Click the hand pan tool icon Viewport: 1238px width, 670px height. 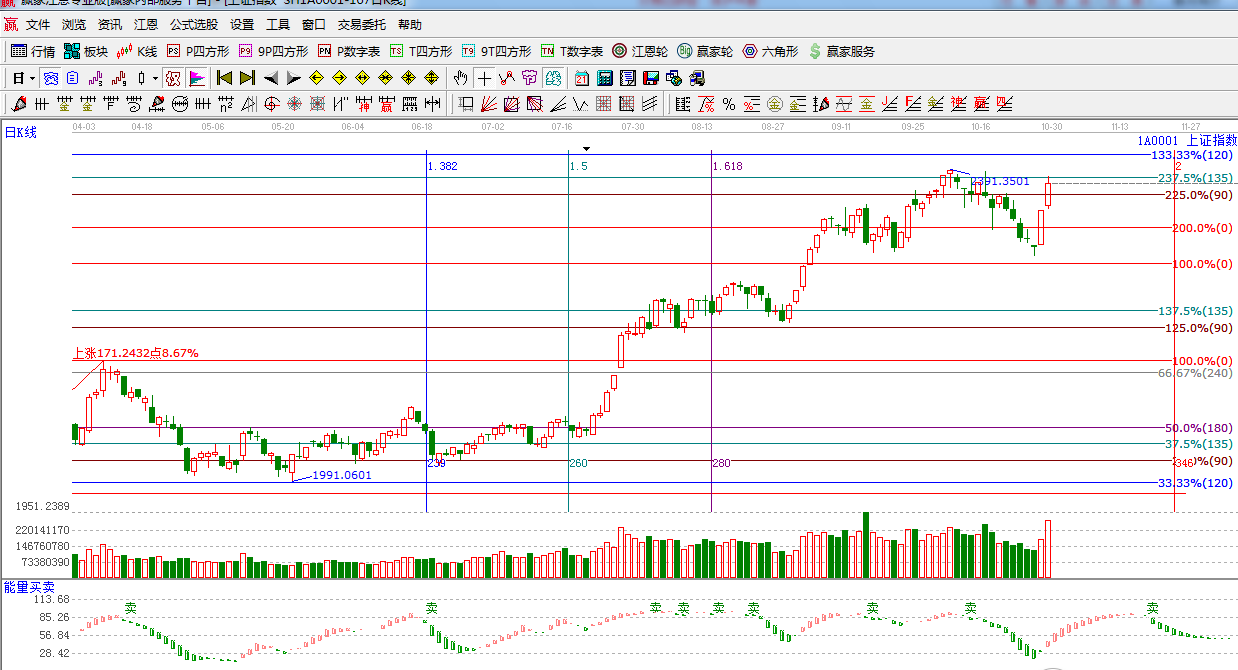(461, 78)
